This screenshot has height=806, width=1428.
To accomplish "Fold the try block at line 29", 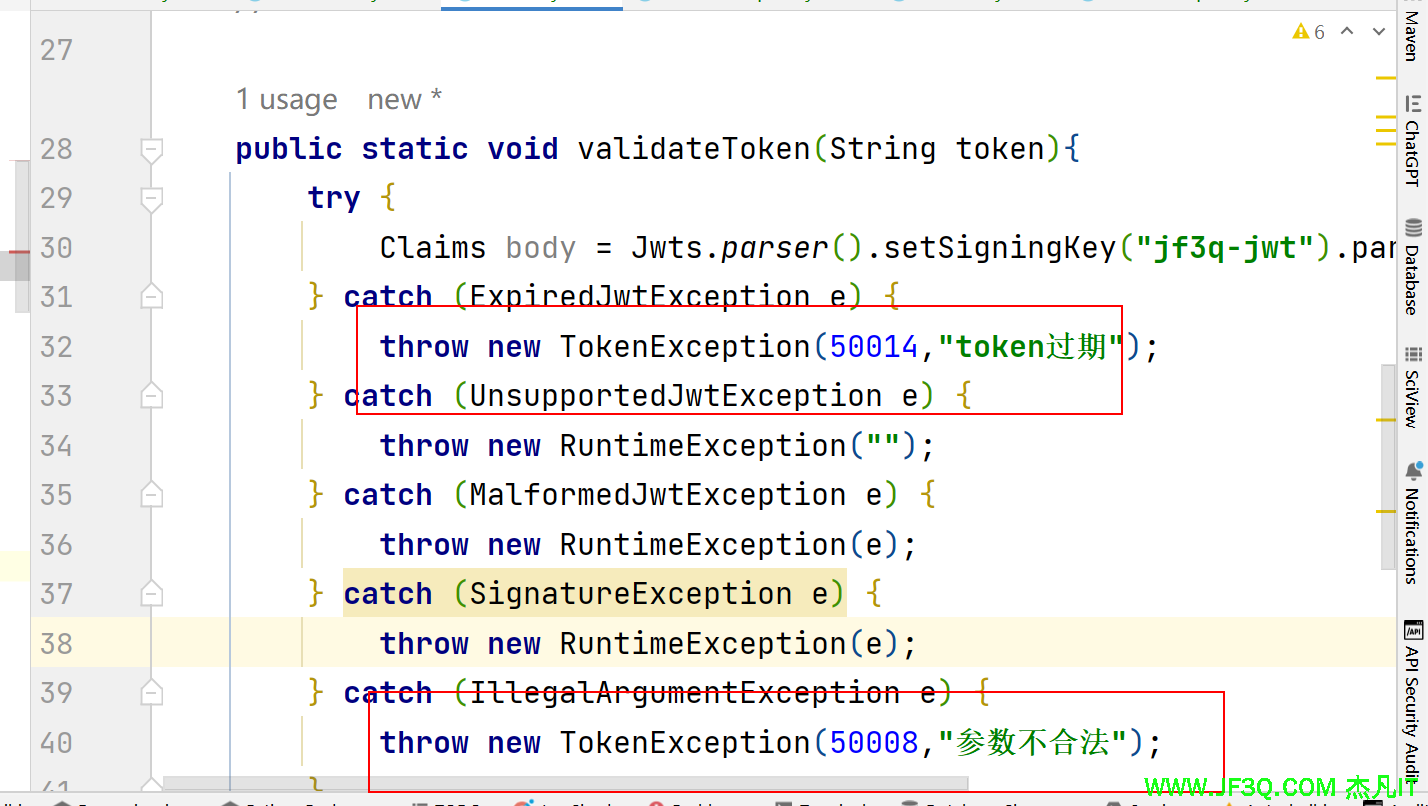I will (152, 199).
